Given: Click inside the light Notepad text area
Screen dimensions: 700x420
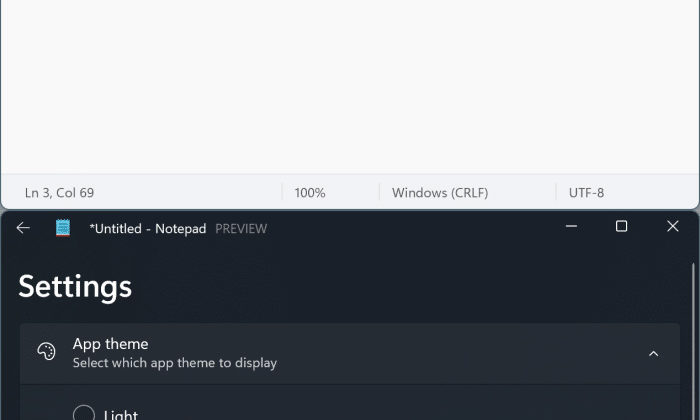Looking at the screenshot, I should point(350,87).
